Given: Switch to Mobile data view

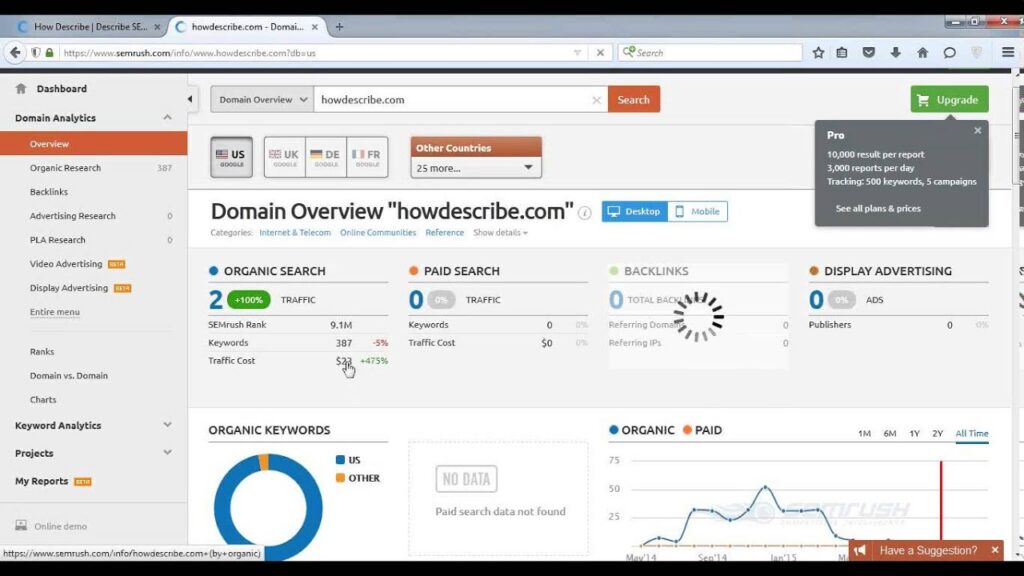Looking at the screenshot, I should click(697, 211).
